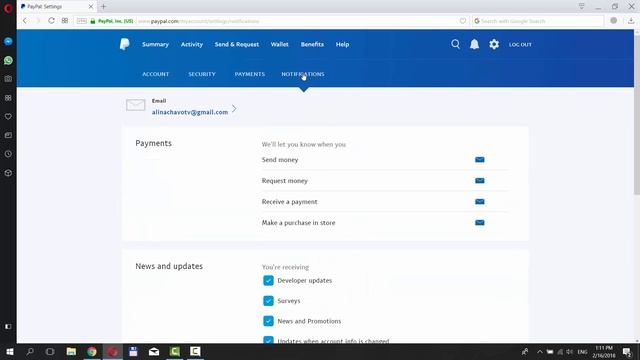Open Task View on taskbar
Viewport: 640px width, 360px height.
(50, 352)
